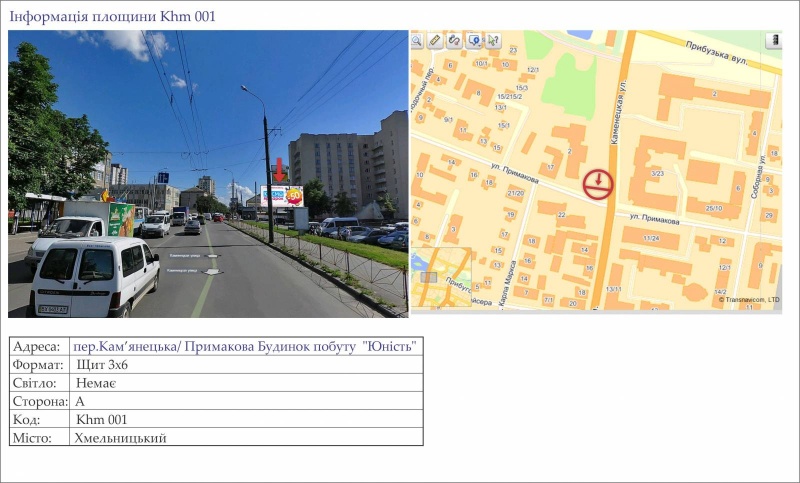This screenshot has height=483, width=800.
Task: Toggle the traffic light layer button
Action: 773,41
